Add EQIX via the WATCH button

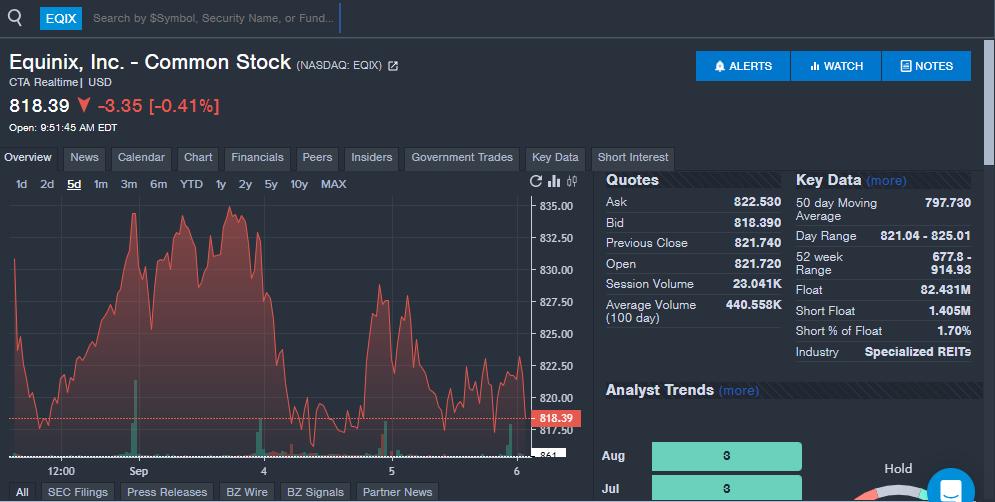tap(836, 66)
